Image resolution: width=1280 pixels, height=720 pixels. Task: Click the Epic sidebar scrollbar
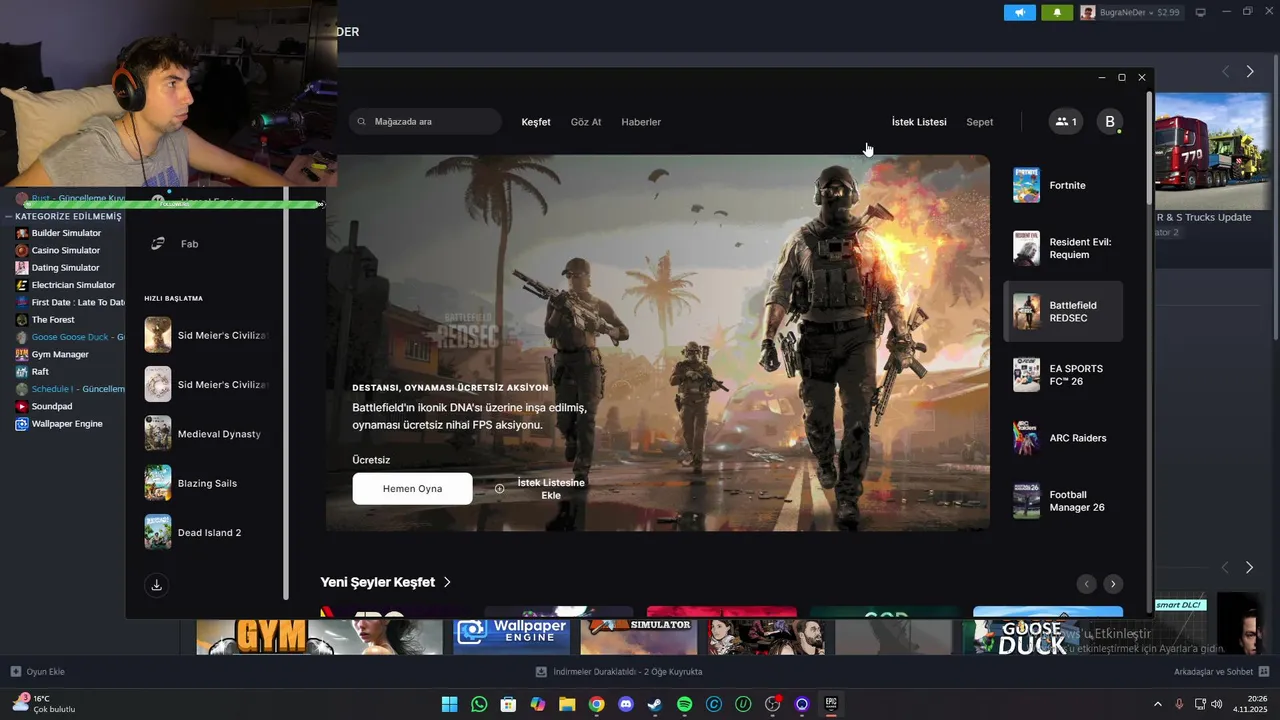click(x=286, y=395)
